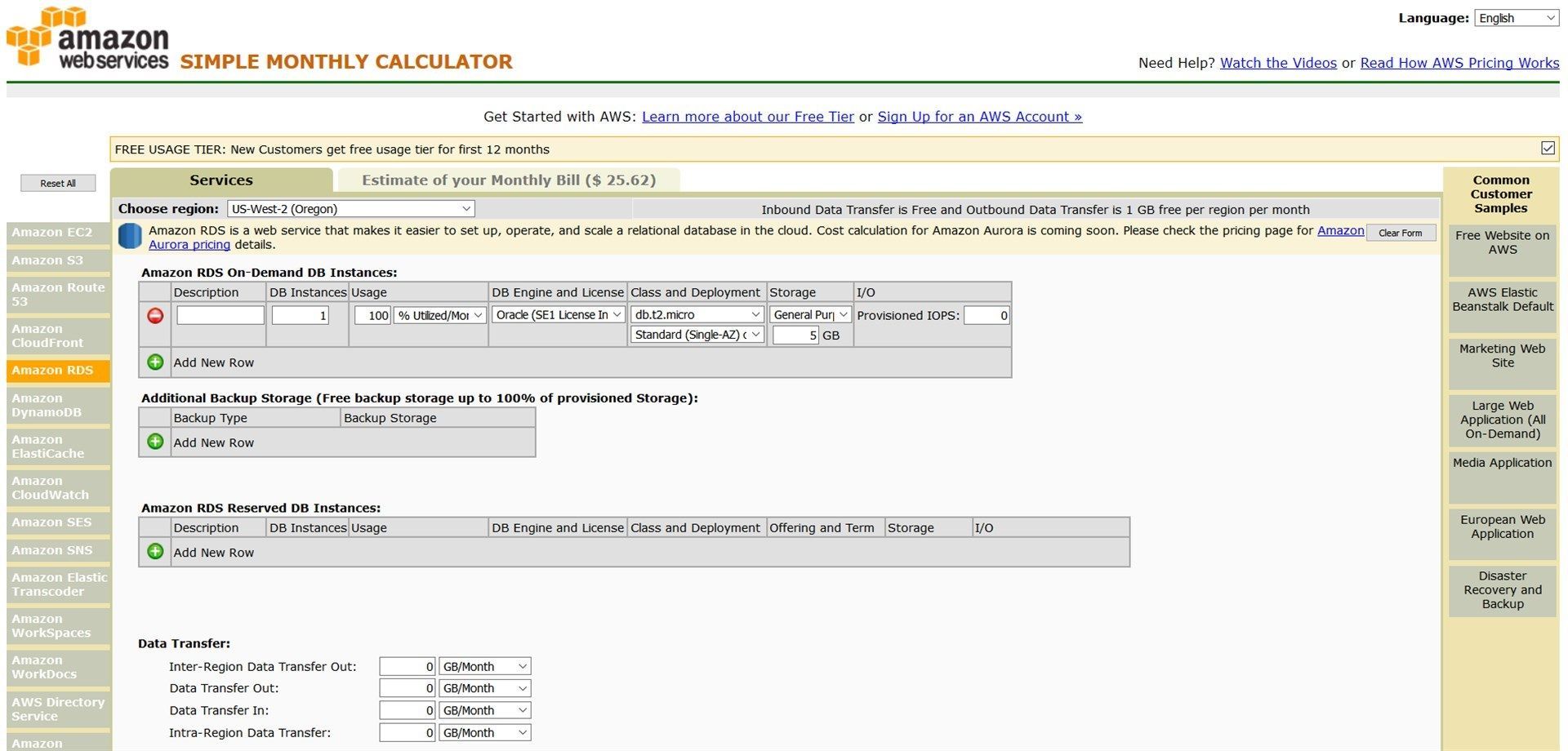Select Amazon SNS in the sidebar
The image size is (1568, 751).
(58, 550)
